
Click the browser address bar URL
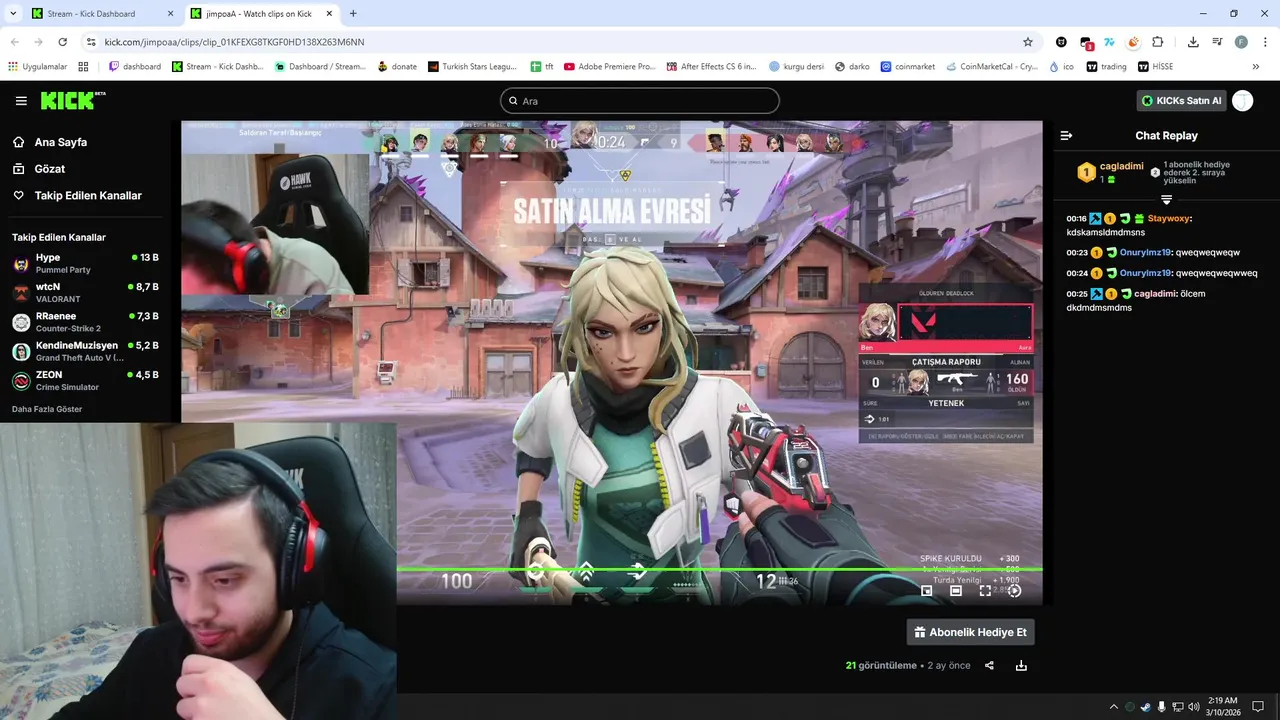[x=234, y=42]
